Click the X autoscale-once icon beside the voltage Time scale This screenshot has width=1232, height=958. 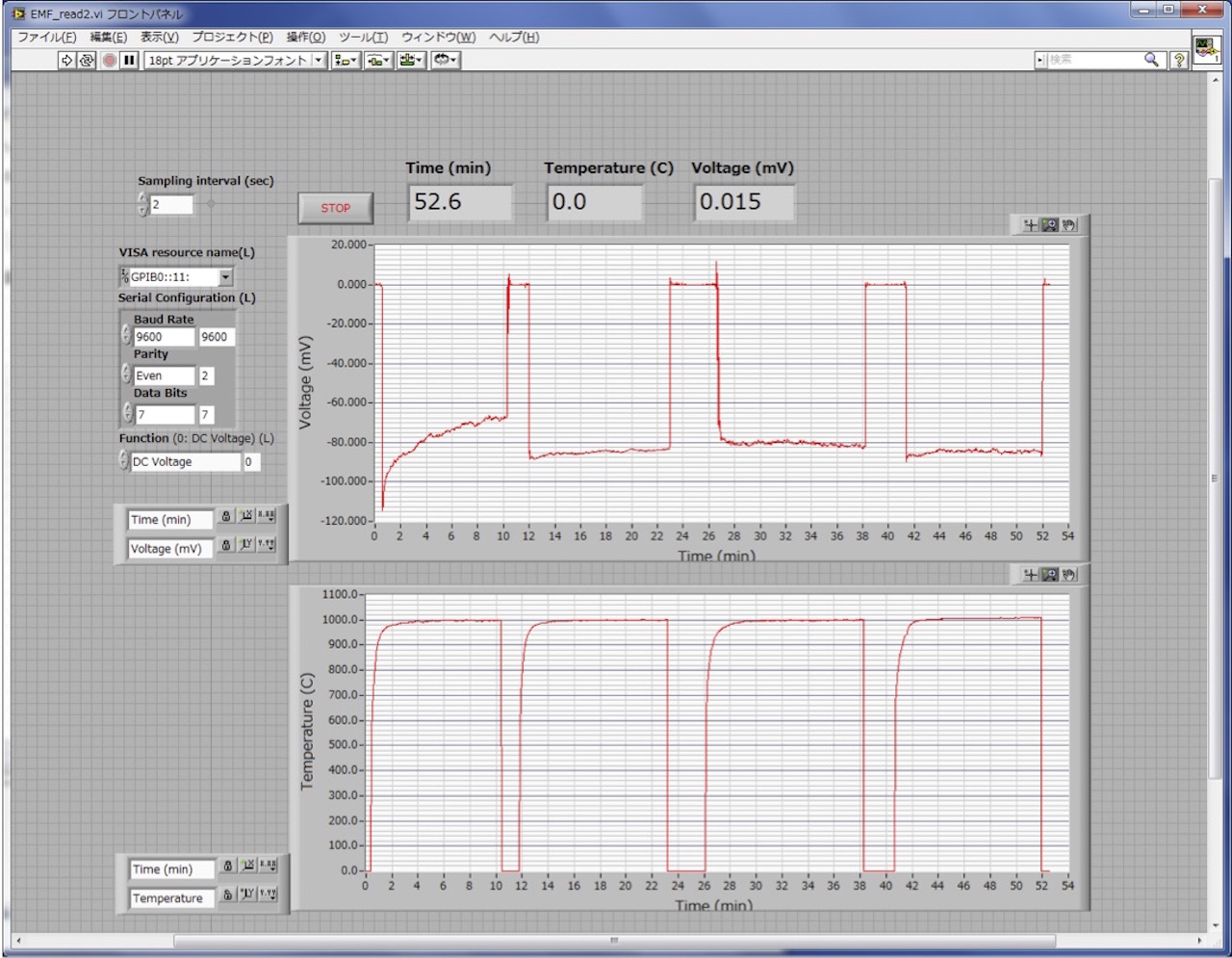(x=246, y=516)
